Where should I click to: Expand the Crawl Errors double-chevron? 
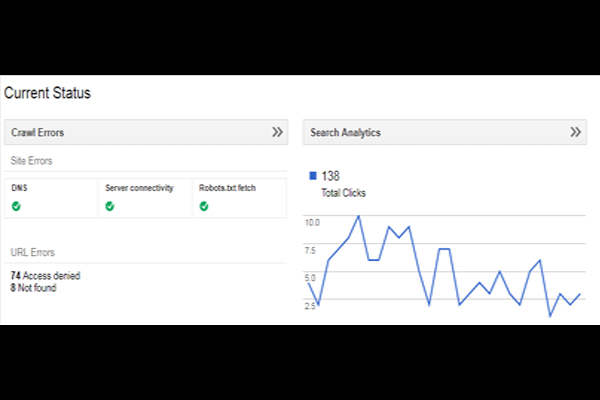point(278,131)
